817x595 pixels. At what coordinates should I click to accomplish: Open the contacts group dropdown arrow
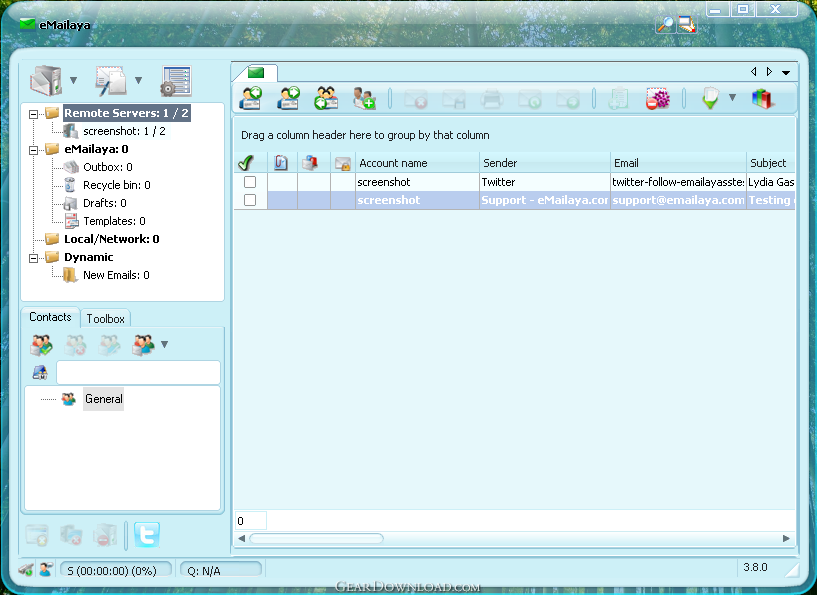(165, 344)
